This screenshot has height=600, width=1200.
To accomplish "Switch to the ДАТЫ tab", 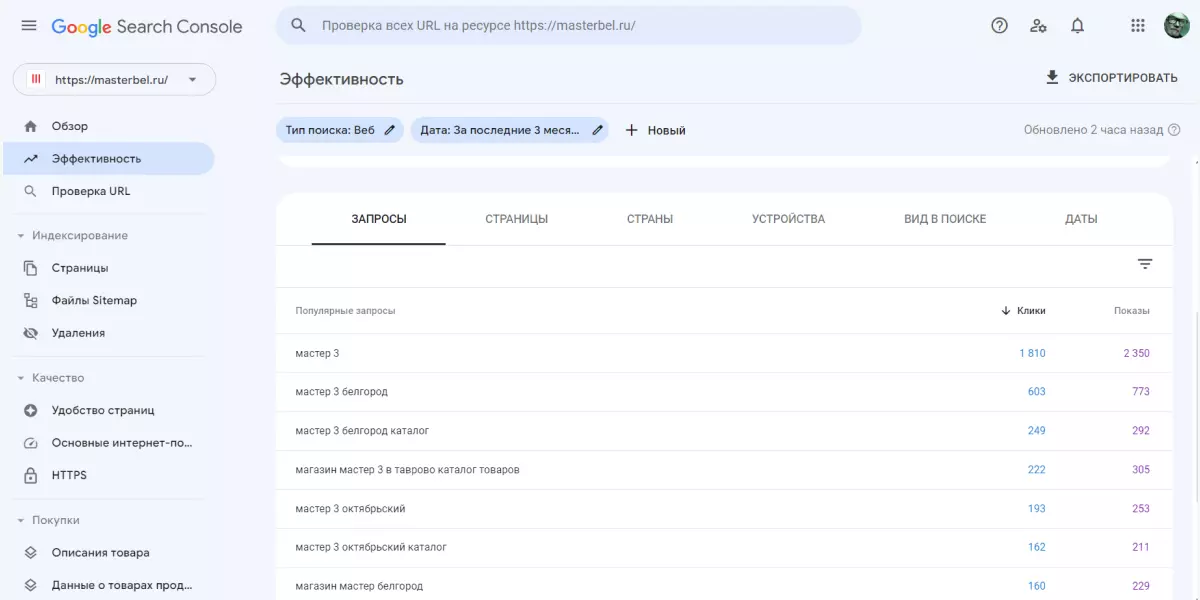I will coord(1081,219).
